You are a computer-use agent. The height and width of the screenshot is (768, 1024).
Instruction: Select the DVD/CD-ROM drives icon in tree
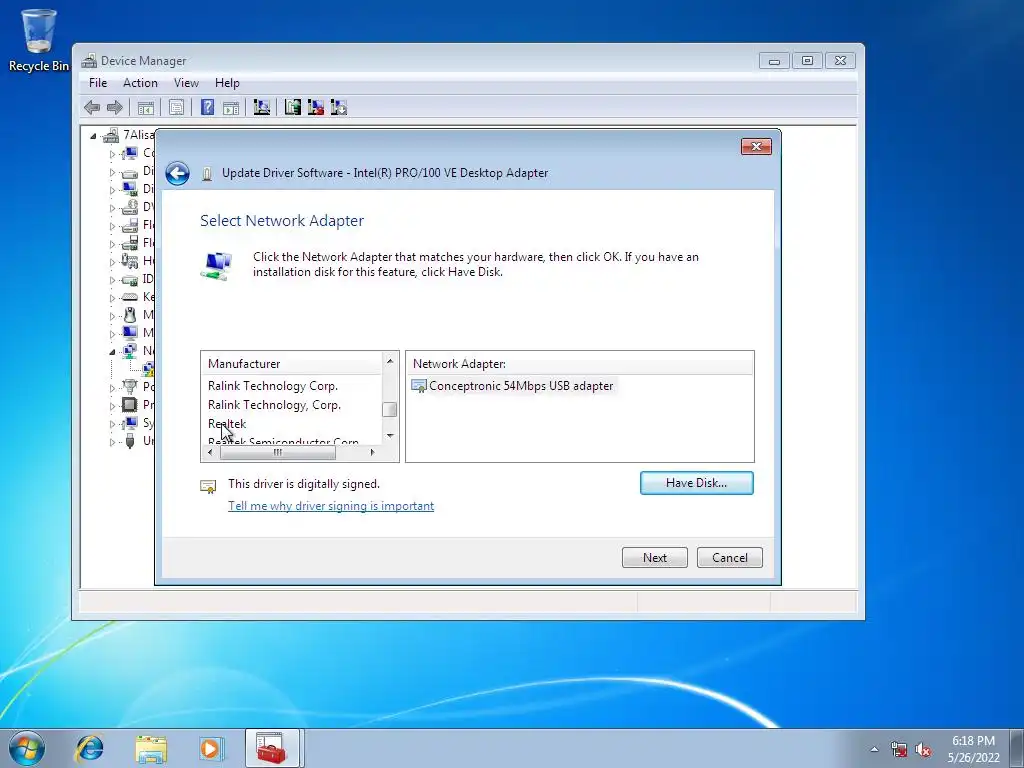(x=130, y=207)
